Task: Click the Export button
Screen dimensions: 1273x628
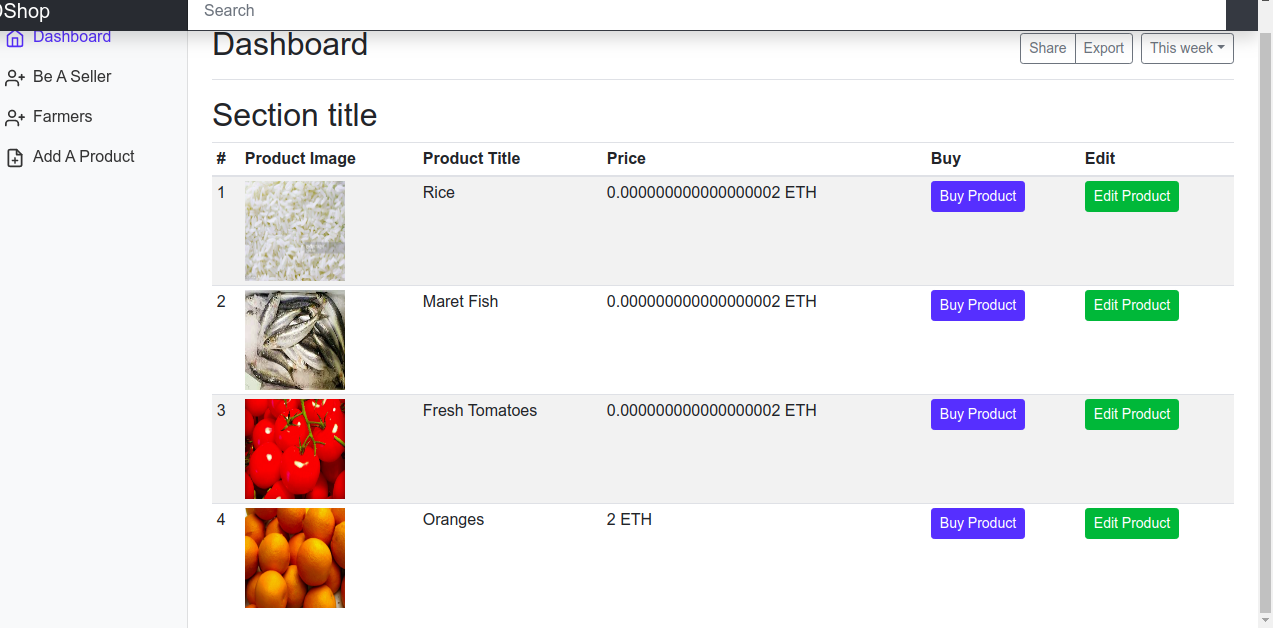Action: (1104, 48)
